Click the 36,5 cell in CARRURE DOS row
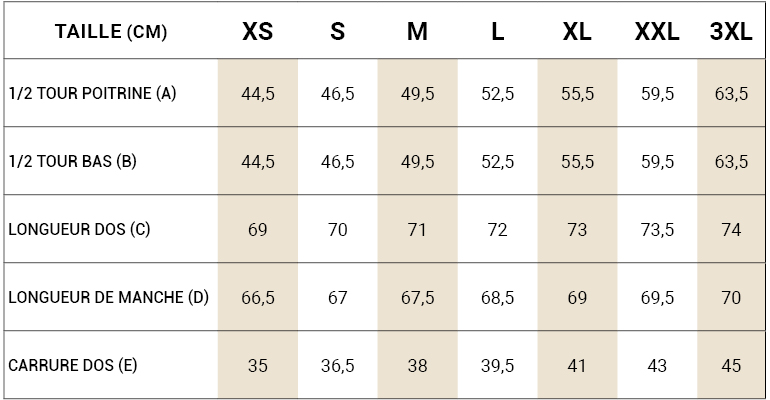This screenshot has height=400, width=770. [338, 366]
